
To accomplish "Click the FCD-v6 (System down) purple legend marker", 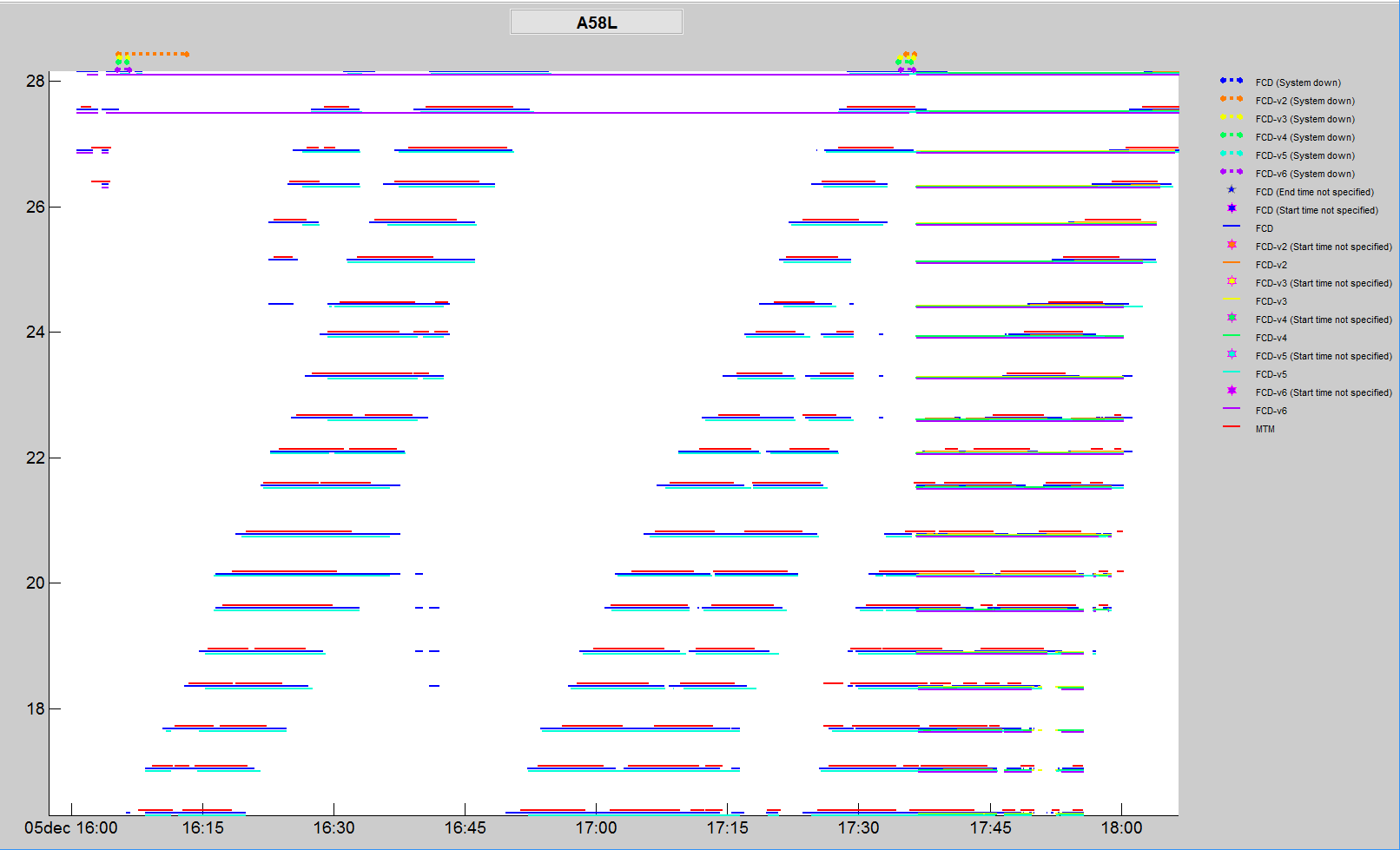I will [1232, 171].
